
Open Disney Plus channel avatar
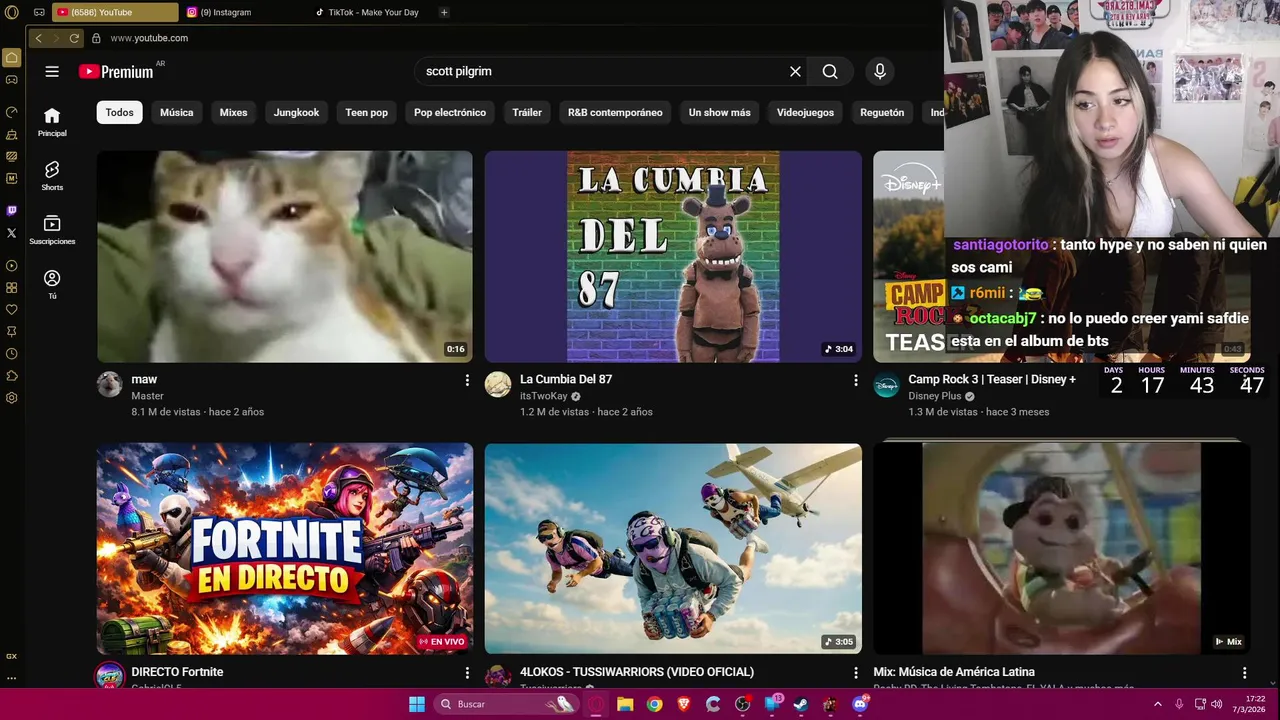[887, 385]
